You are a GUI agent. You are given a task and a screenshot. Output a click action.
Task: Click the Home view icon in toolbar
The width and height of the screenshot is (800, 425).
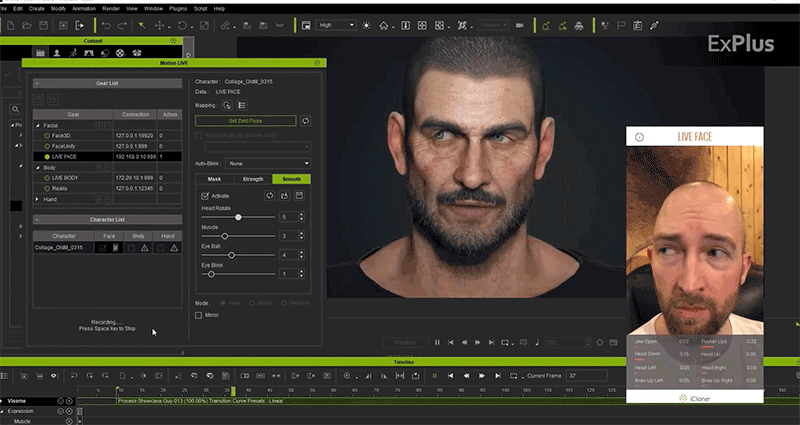tap(384, 26)
